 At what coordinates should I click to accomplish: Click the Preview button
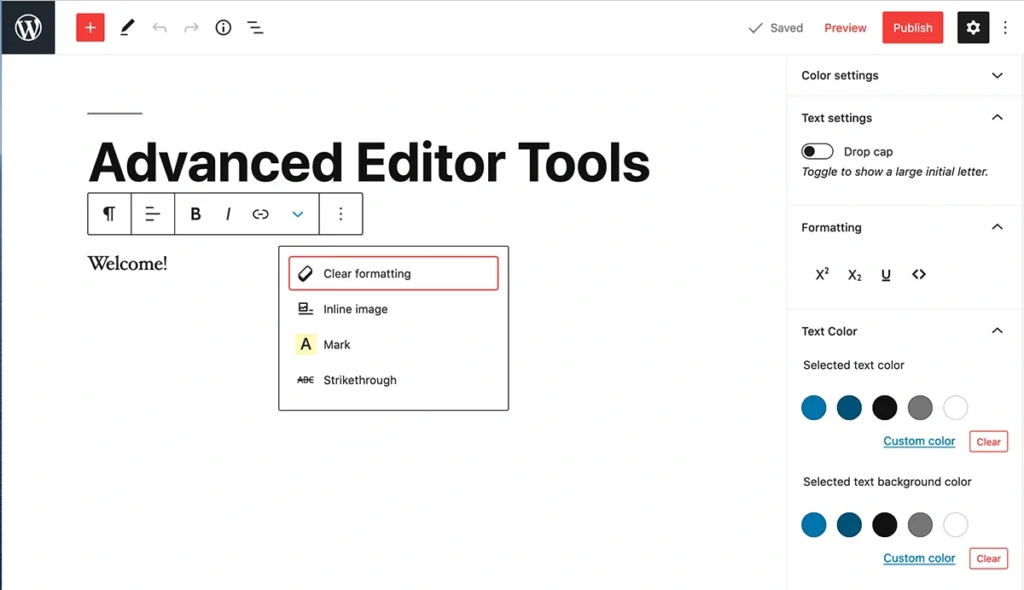point(845,27)
